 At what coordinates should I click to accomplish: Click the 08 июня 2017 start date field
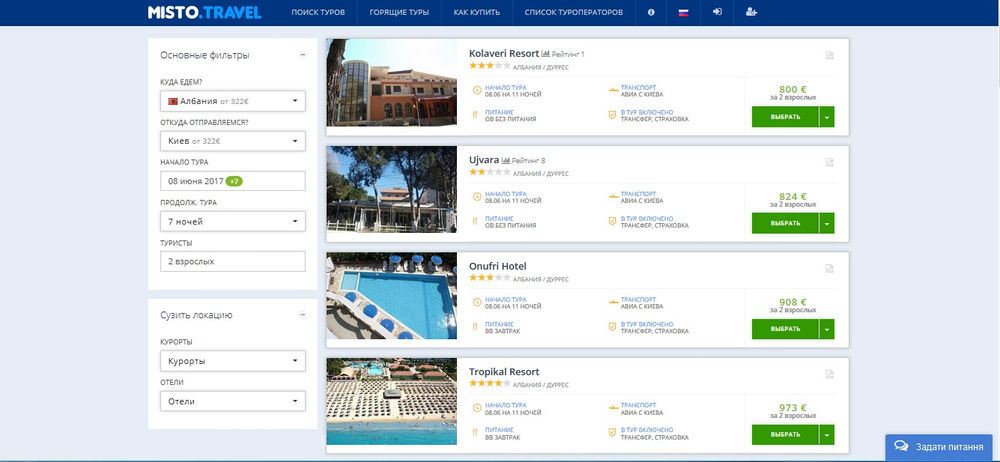pyautogui.click(x=232, y=181)
